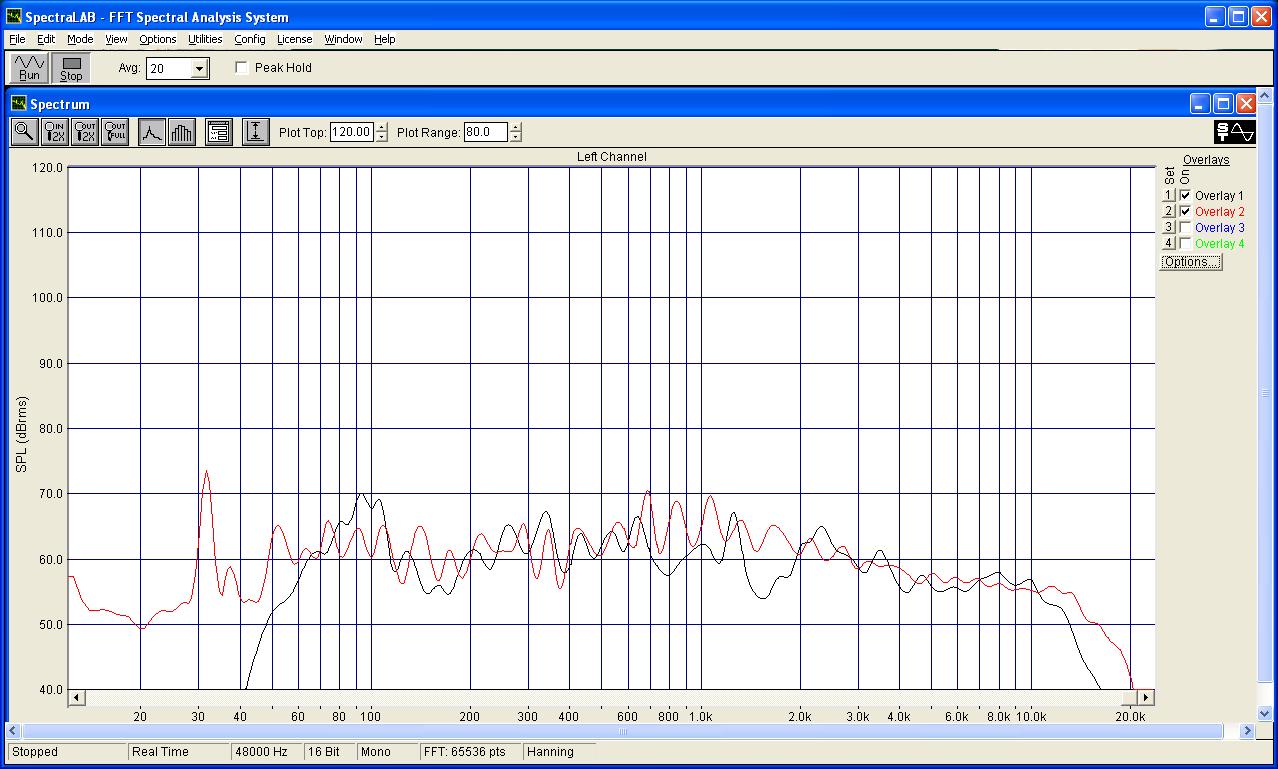
Task: Open the spectrum display settings dialog icon
Action: pos(219,132)
